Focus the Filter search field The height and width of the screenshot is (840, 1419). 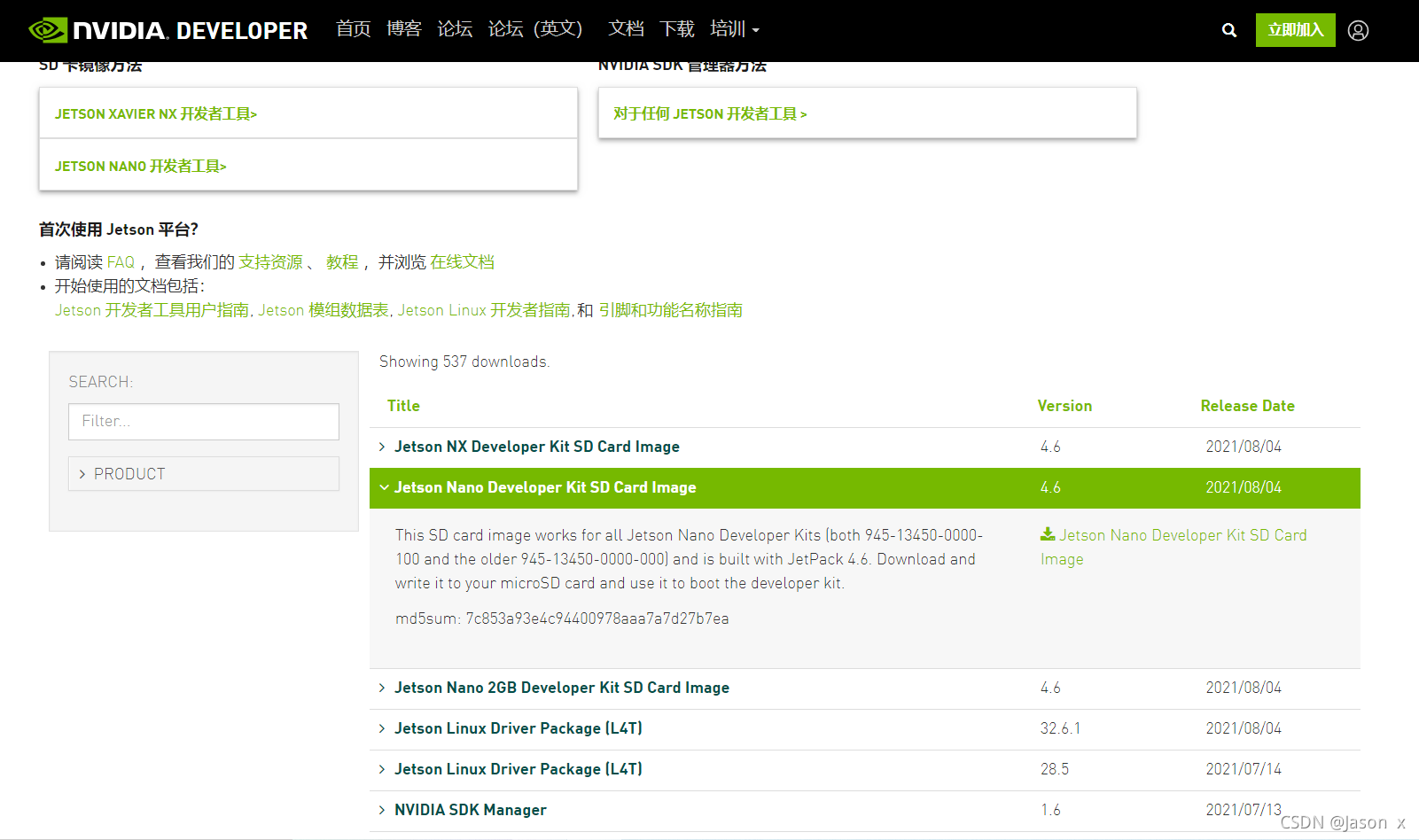[x=204, y=422]
